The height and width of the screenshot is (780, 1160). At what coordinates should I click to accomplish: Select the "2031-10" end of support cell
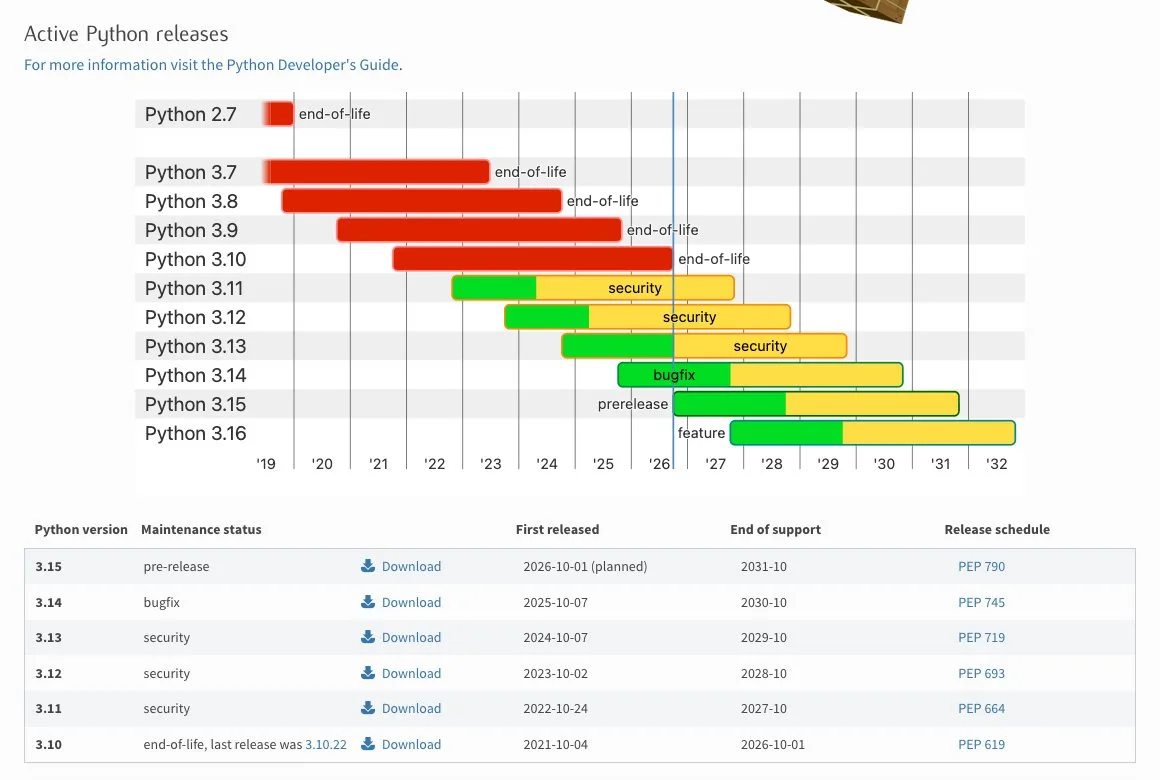[x=763, y=566]
